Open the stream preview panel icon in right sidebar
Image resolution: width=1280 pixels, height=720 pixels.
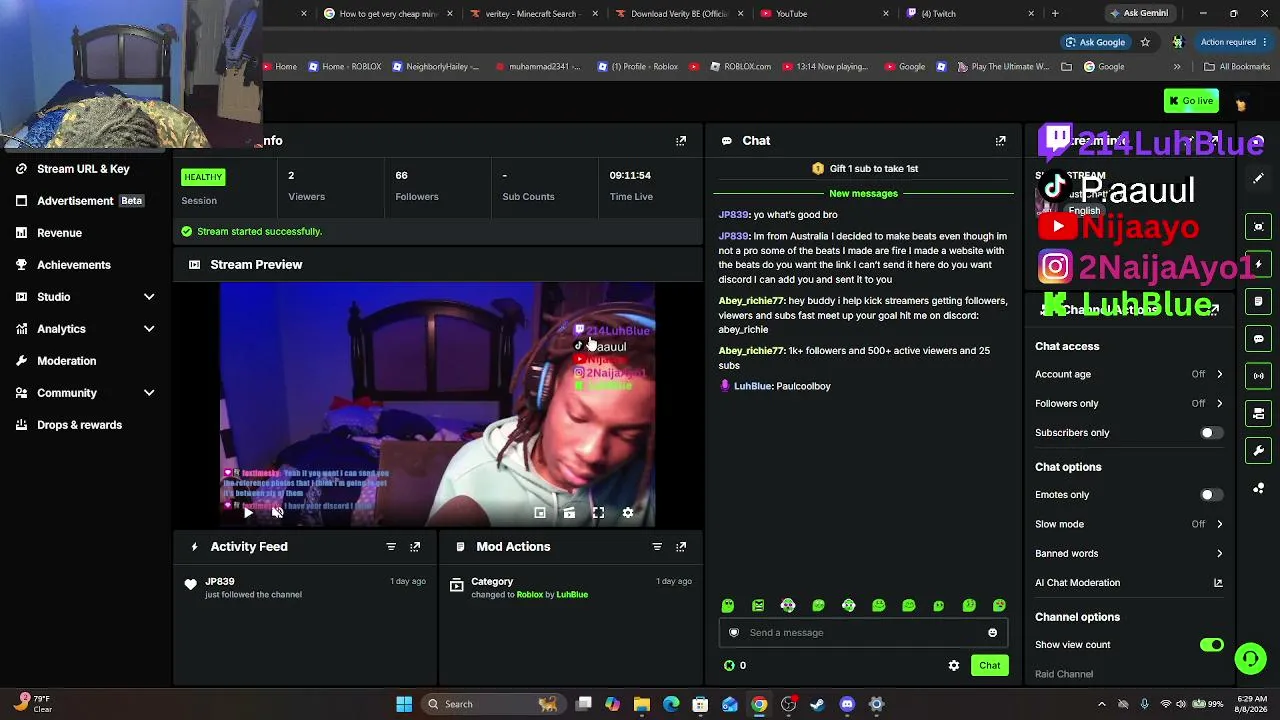click(x=1259, y=227)
